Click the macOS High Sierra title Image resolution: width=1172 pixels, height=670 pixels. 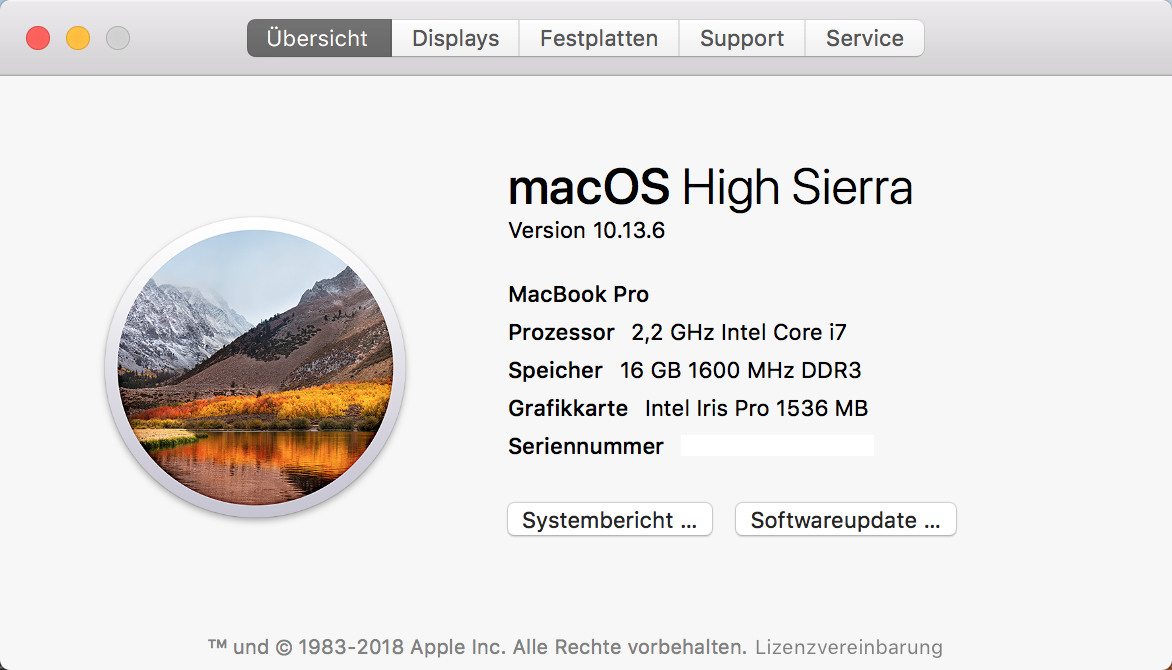pos(710,188)
